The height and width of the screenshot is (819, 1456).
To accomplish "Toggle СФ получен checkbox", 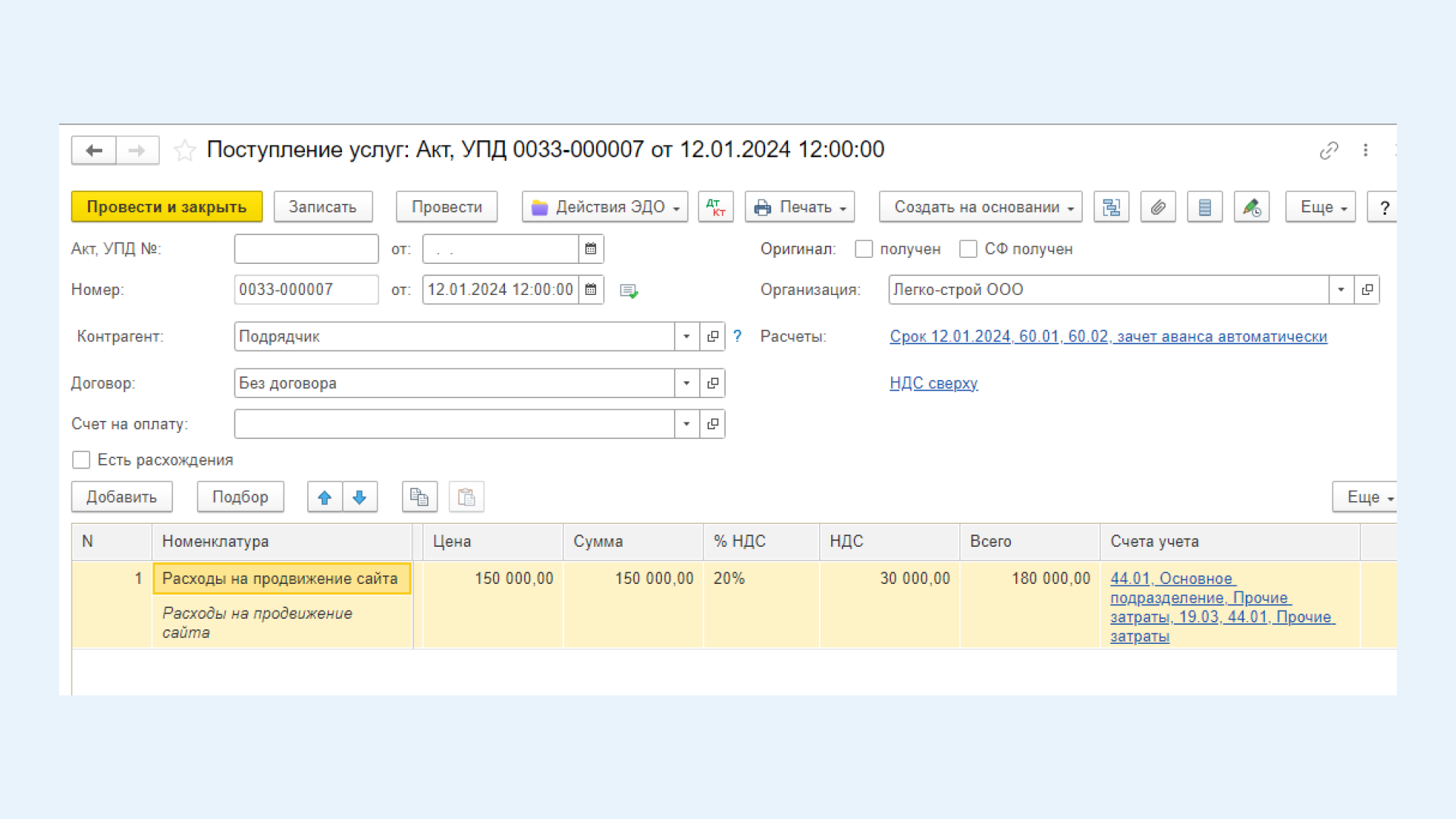I will click(967, 249).
